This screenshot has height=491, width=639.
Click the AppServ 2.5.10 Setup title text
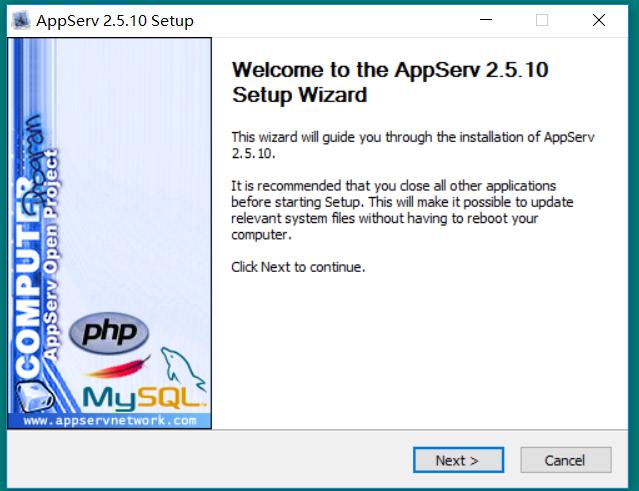pyautogui.click(x=115, y=21)
